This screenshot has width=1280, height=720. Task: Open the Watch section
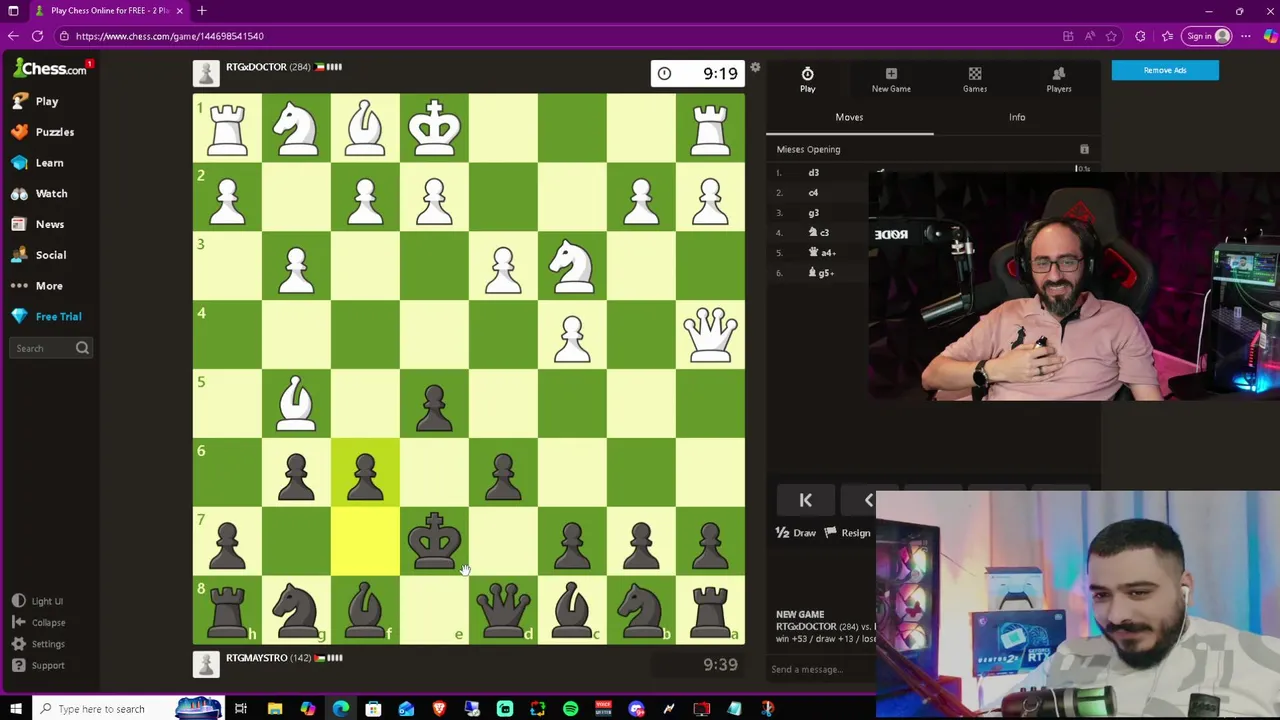pyautogui.click(x=40, y=194)
